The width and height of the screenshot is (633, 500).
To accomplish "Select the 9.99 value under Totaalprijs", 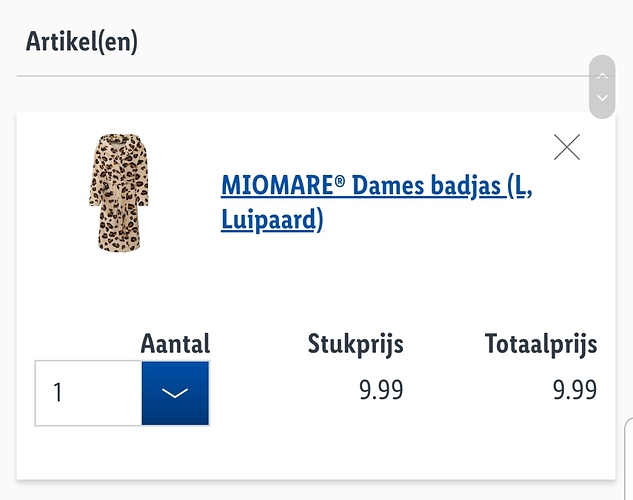I will (x=574, y=390).
